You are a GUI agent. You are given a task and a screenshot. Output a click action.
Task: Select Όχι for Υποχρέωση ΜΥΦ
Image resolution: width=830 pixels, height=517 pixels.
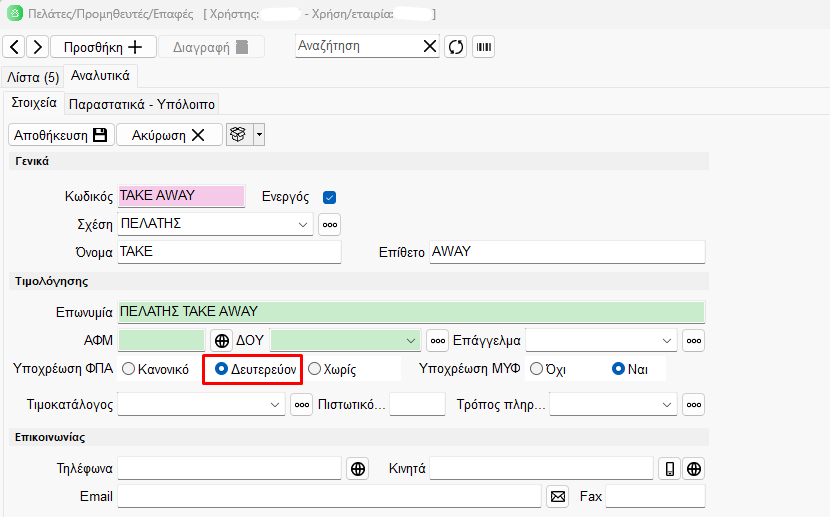[x=537, y=369]
